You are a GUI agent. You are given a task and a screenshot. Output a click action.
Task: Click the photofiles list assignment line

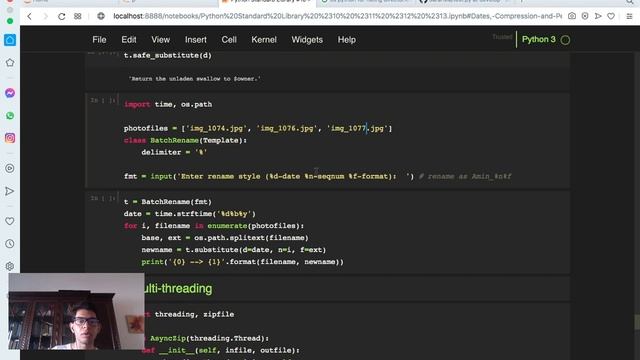(x=258, y=128)
